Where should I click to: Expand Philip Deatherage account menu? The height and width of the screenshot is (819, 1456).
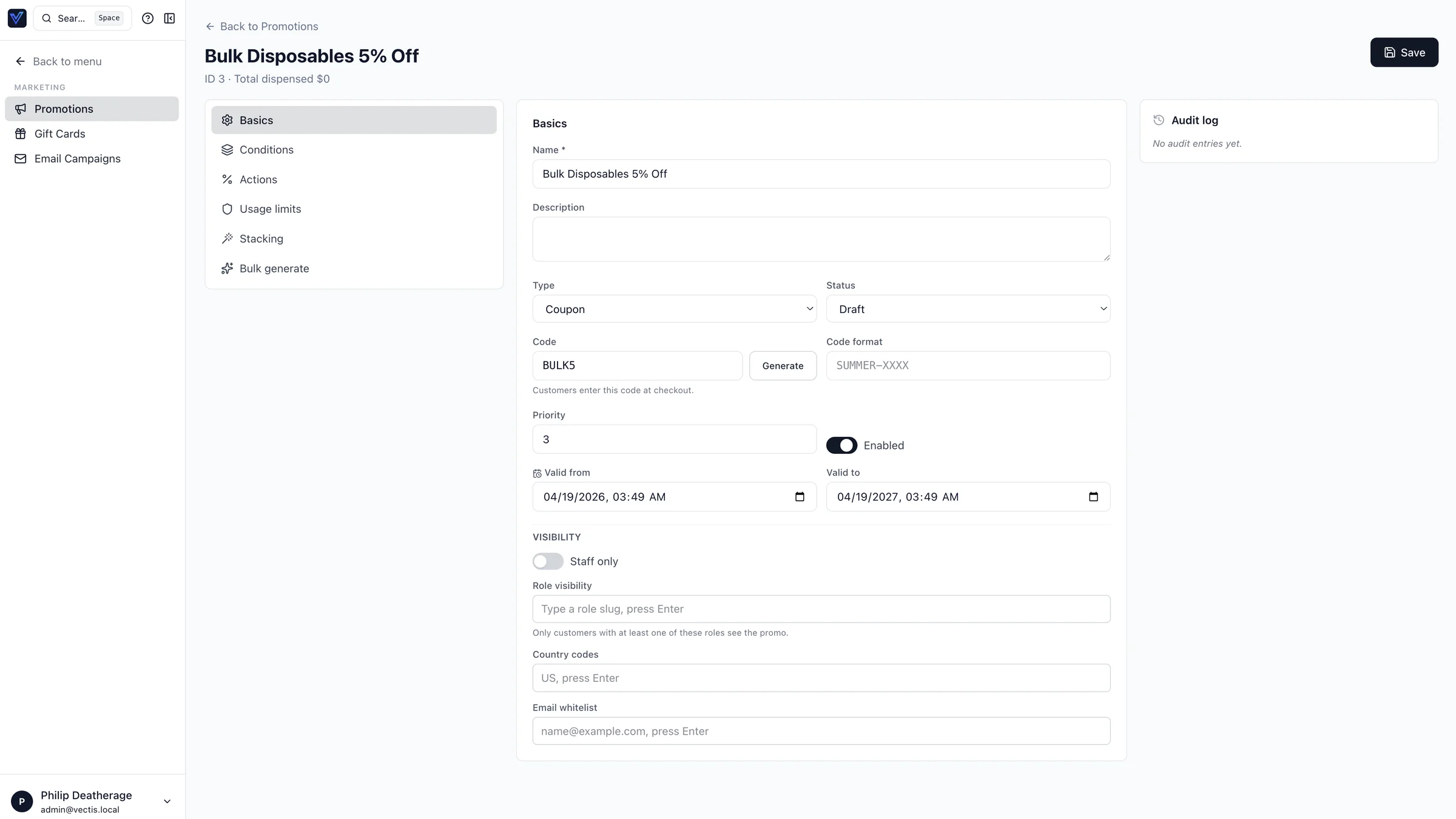click(167, 801)
